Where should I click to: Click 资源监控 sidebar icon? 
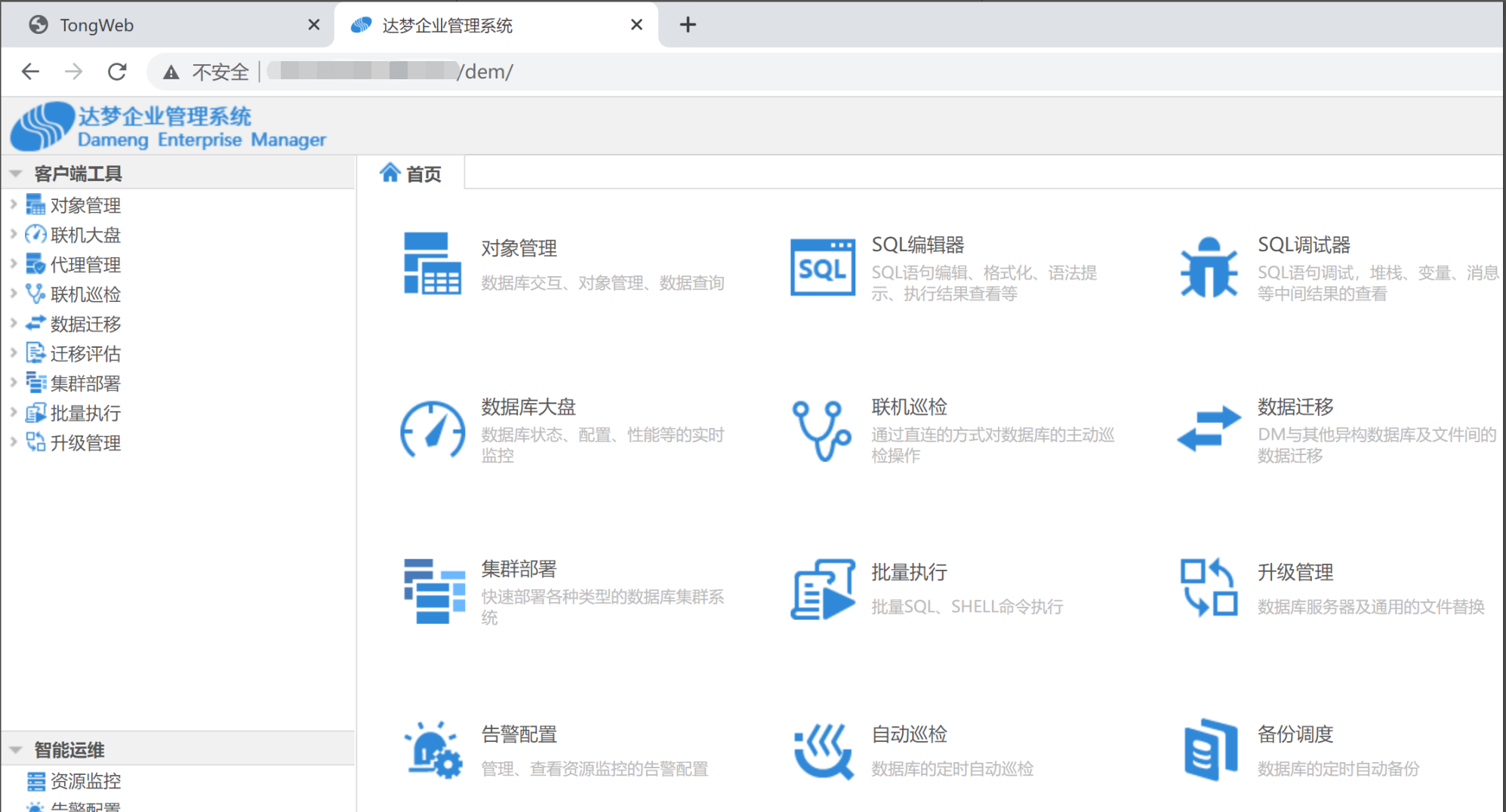35,781
